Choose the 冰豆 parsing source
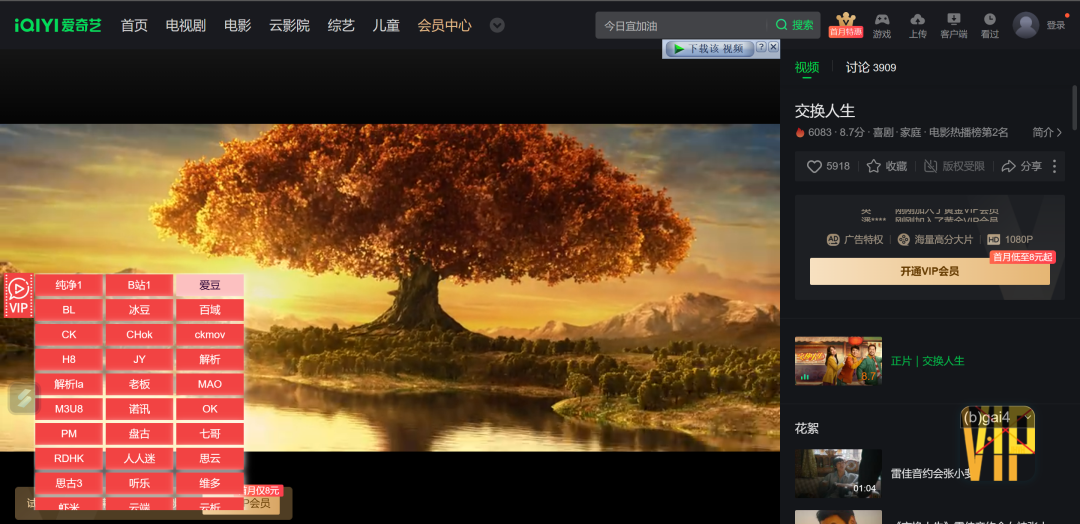 pyautogui.click(x=139, y=310)
